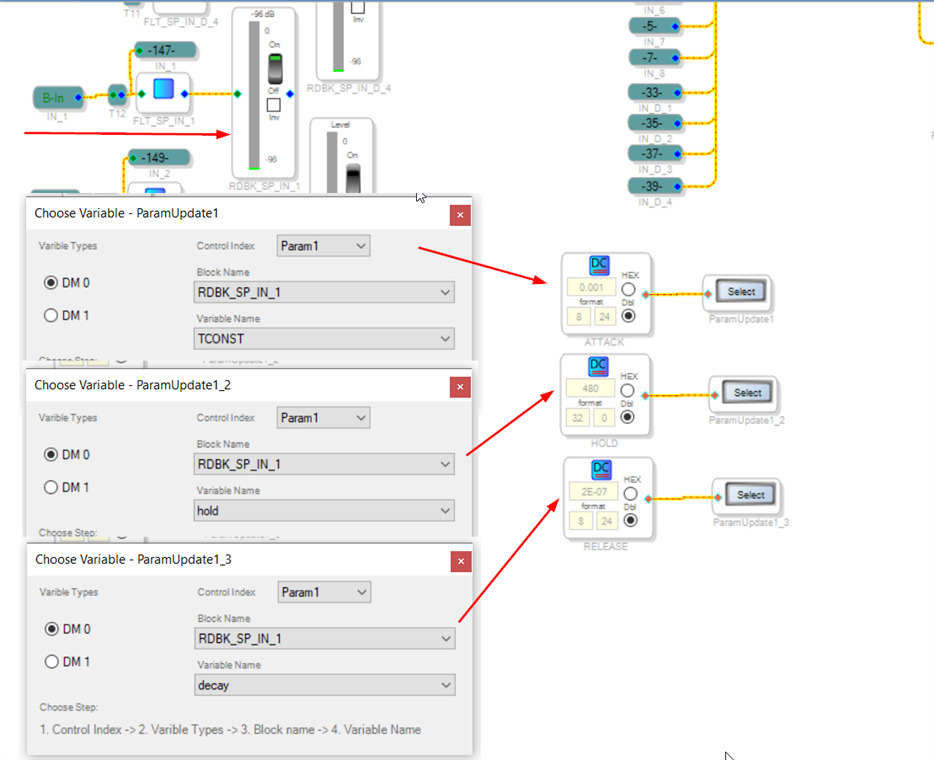Image resolution: width=934 pixels, height=760 pixels.
Task: Close the ParamUpdate1 Choose Variable dialog
Action: click(x=460, y=215)
